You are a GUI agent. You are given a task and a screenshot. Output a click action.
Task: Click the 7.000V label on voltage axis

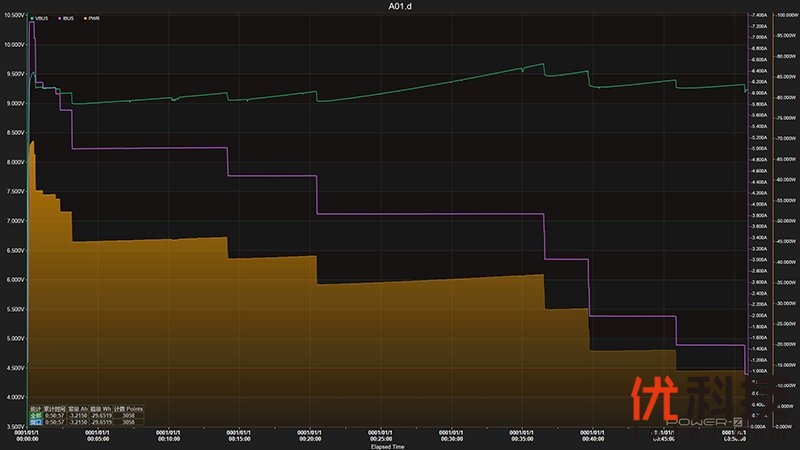(x=13, y=220)
